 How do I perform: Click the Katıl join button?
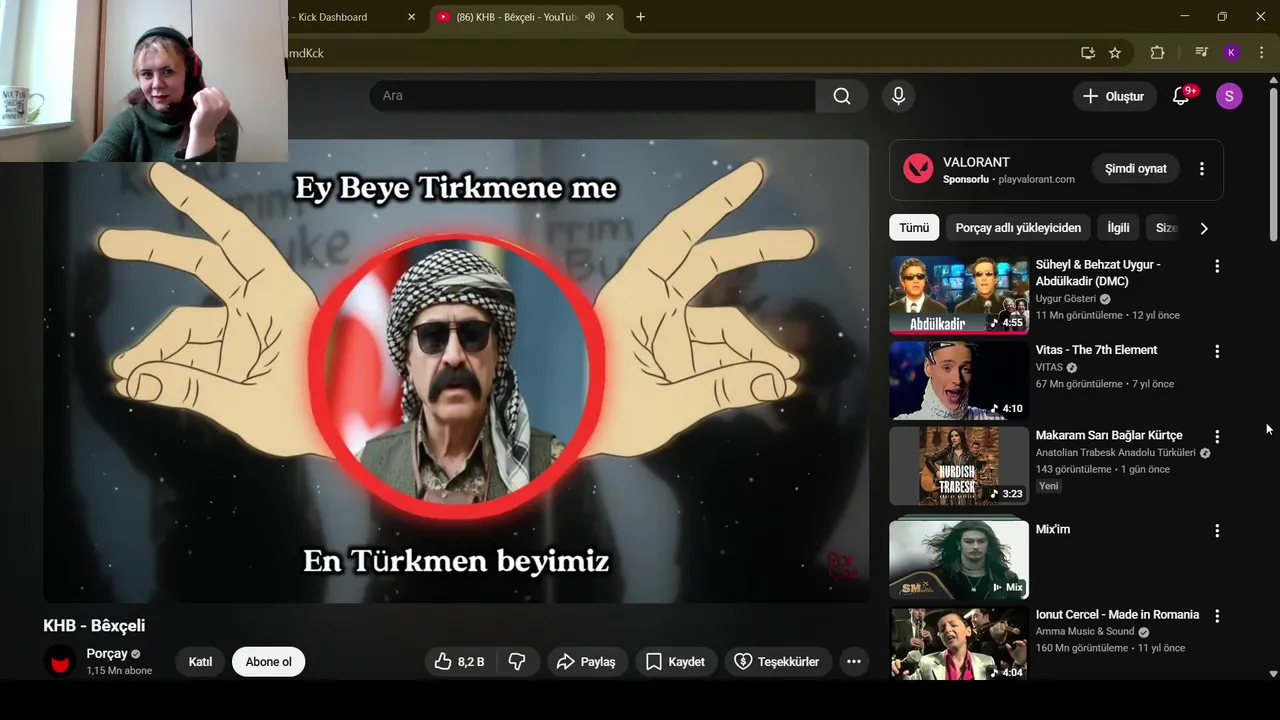(x=200, y=662)
